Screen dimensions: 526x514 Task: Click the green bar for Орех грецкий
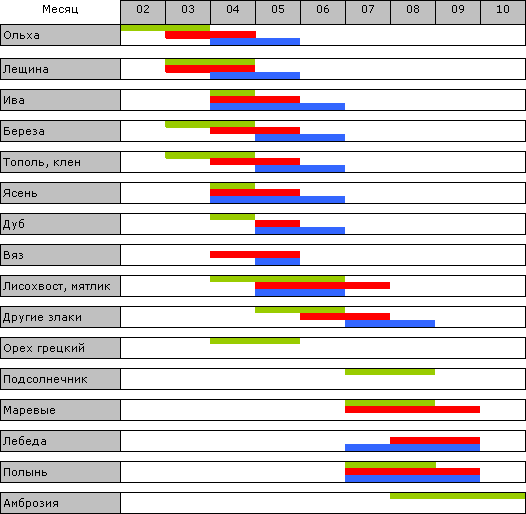tap(255, 341)
